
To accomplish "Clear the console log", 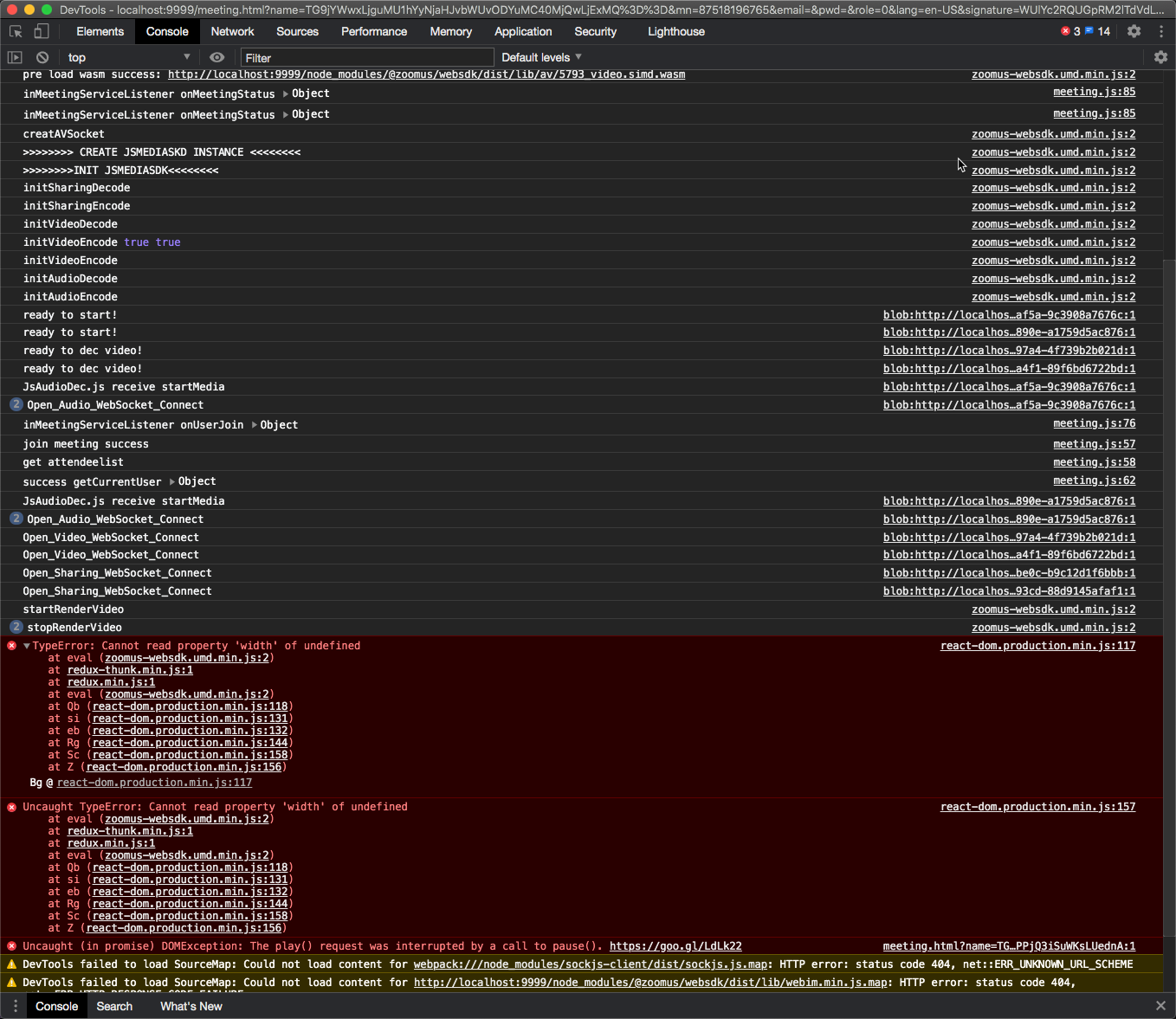I will click(x=42, y=57).
